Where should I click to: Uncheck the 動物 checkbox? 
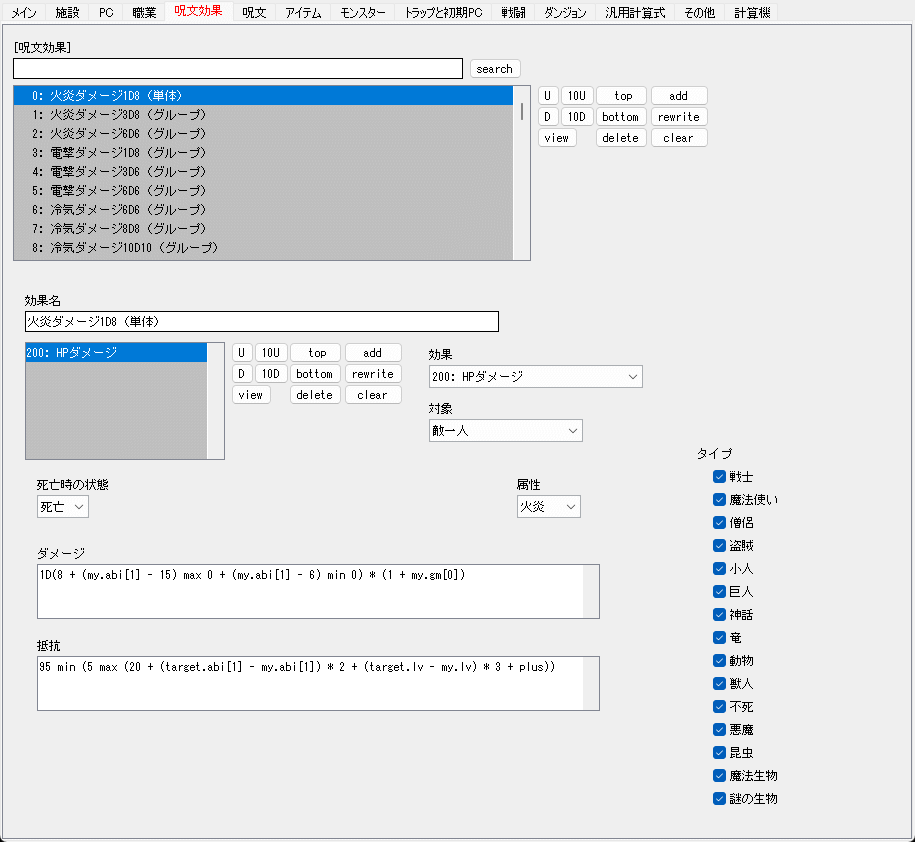(x=720, y=661)
